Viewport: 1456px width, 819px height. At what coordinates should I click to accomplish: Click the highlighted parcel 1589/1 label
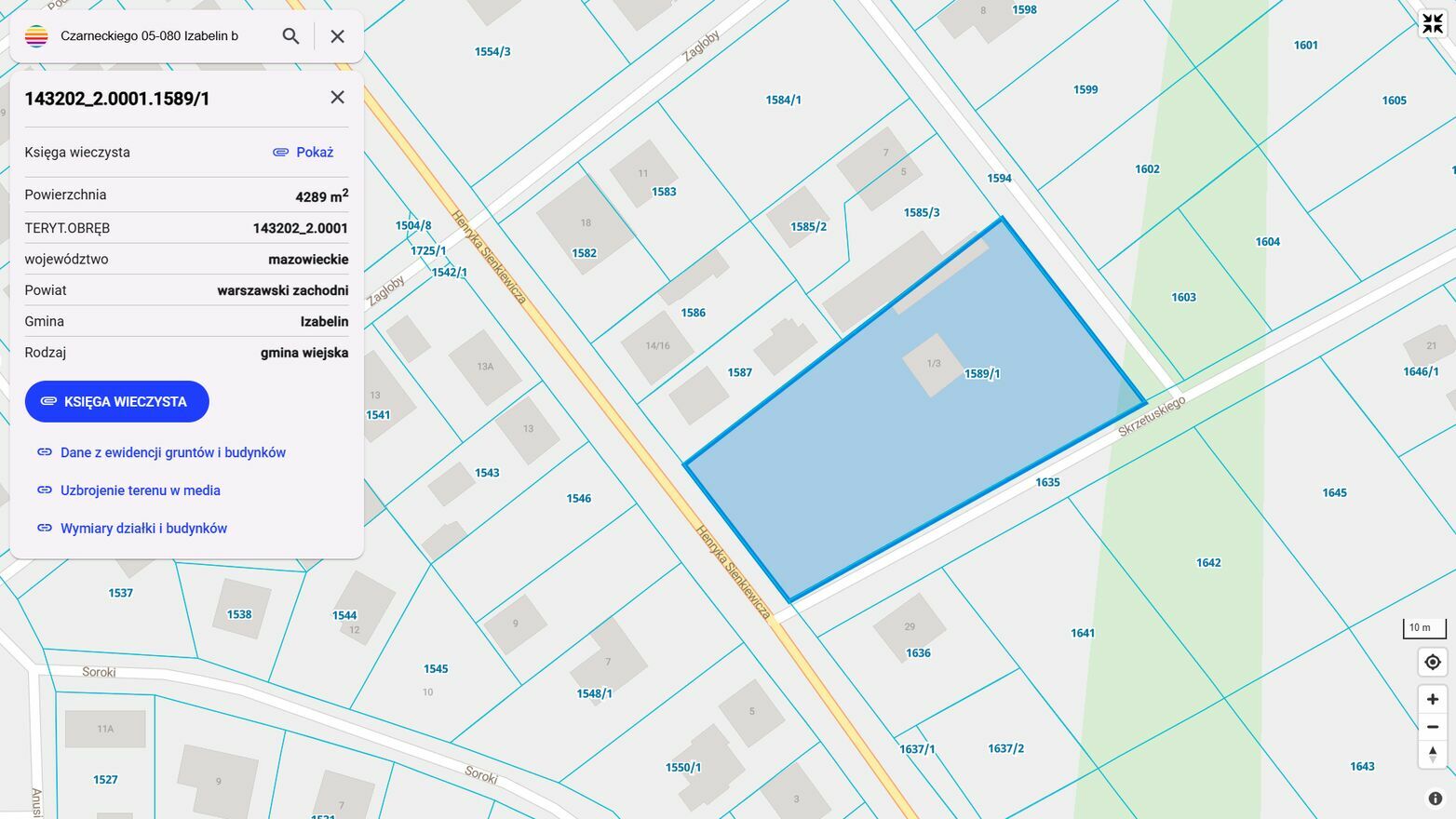pos(982,374)
